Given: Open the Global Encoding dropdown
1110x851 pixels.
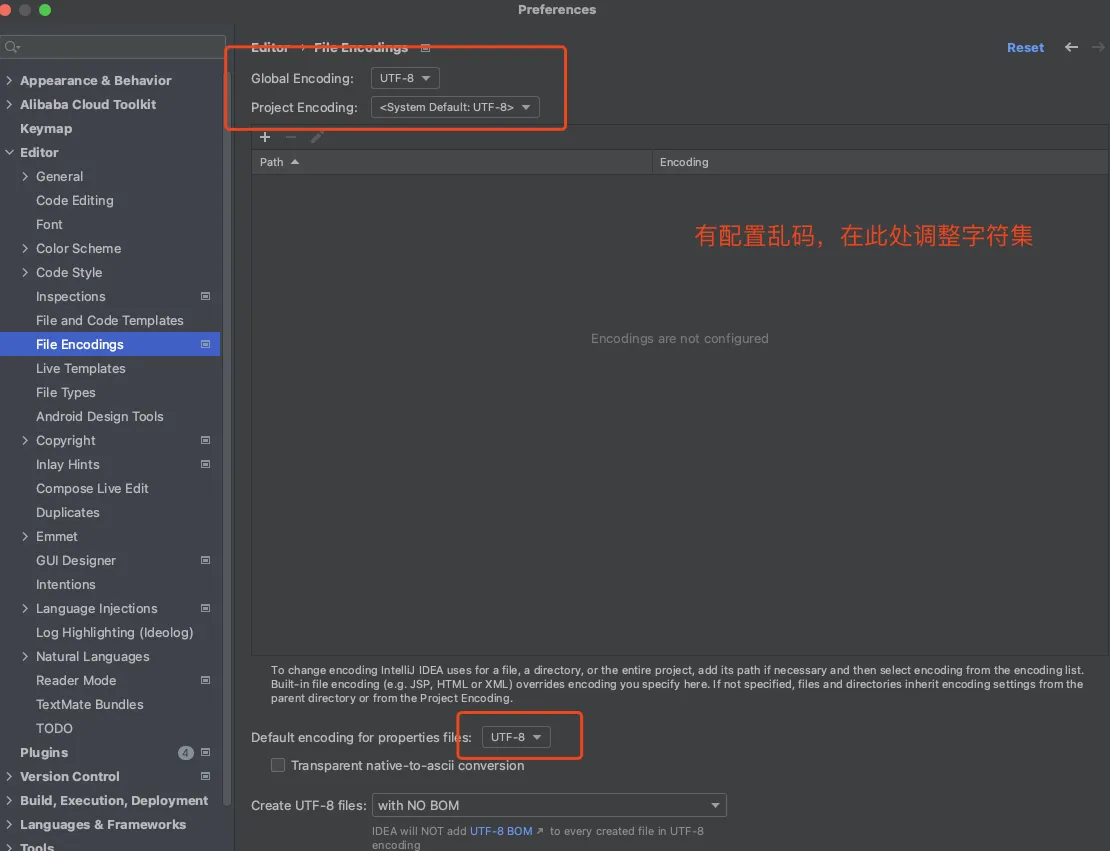Looking at the screenshot, I should [405, 78].
